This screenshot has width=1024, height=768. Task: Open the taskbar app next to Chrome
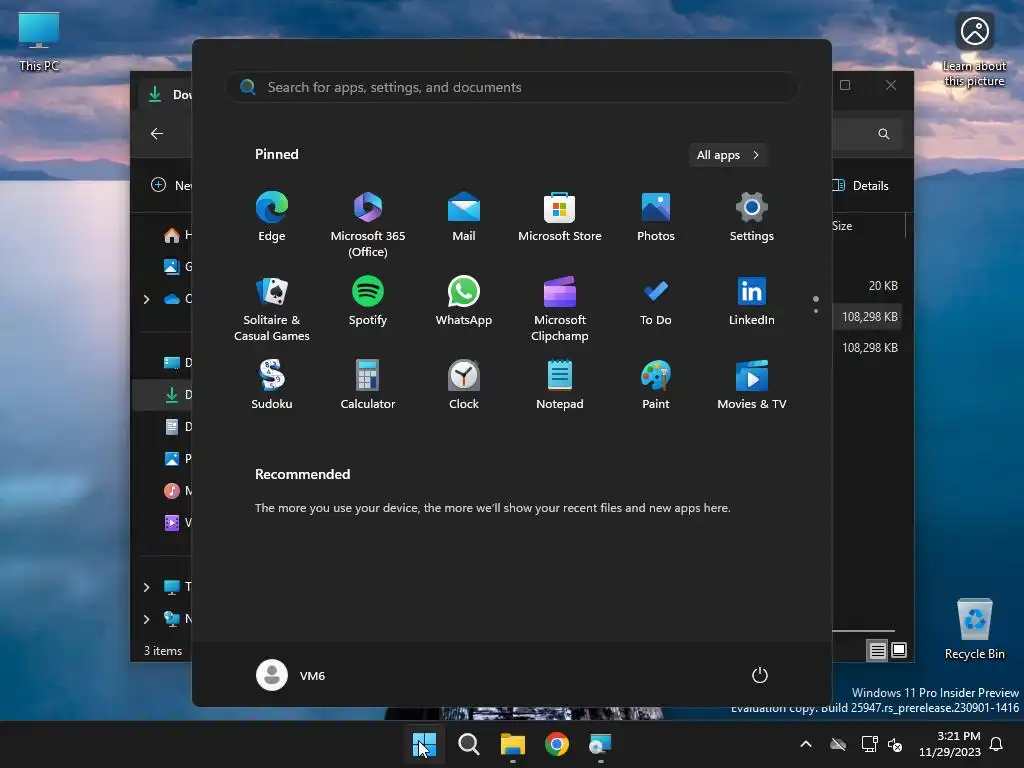pyautogui.click(x=600, y=744)
